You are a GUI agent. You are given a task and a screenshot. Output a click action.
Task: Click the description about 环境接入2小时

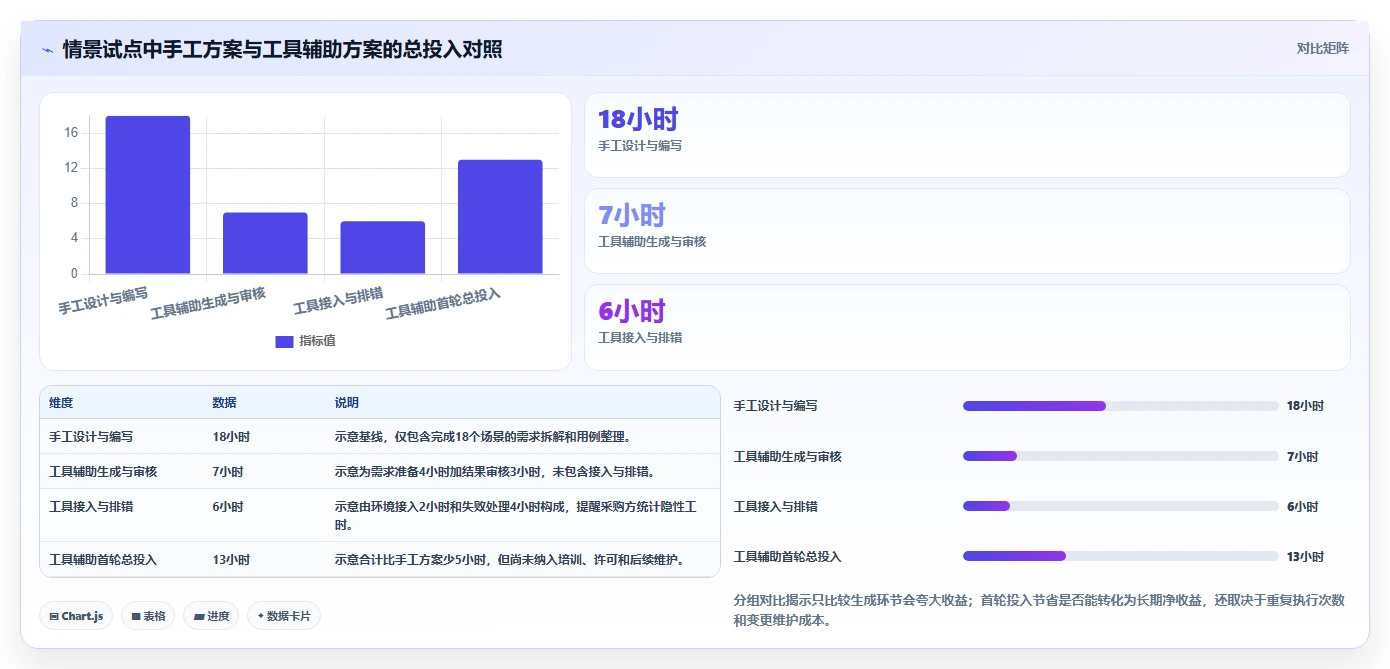[x=515, y=516]
